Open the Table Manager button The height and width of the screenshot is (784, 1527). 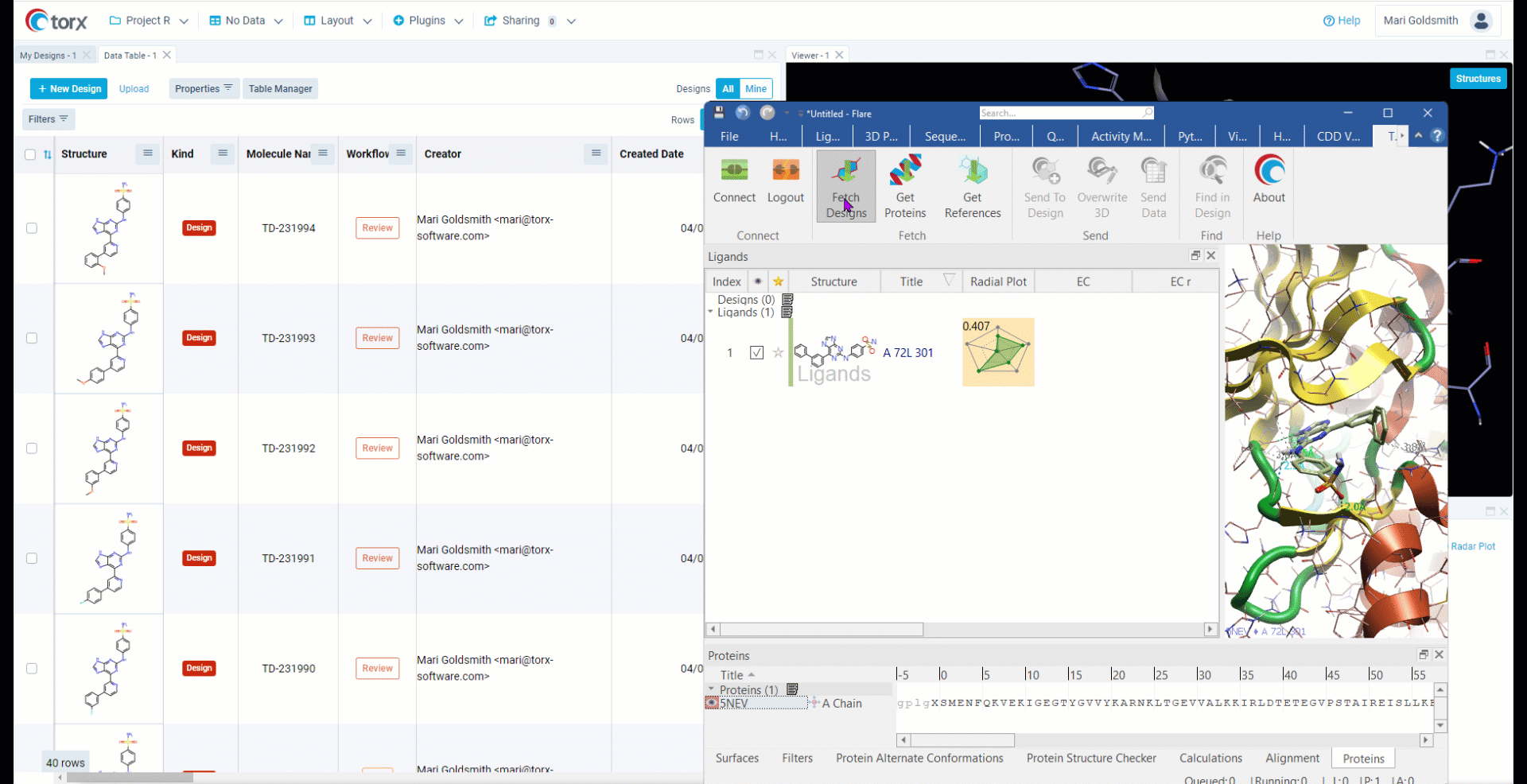281,89
